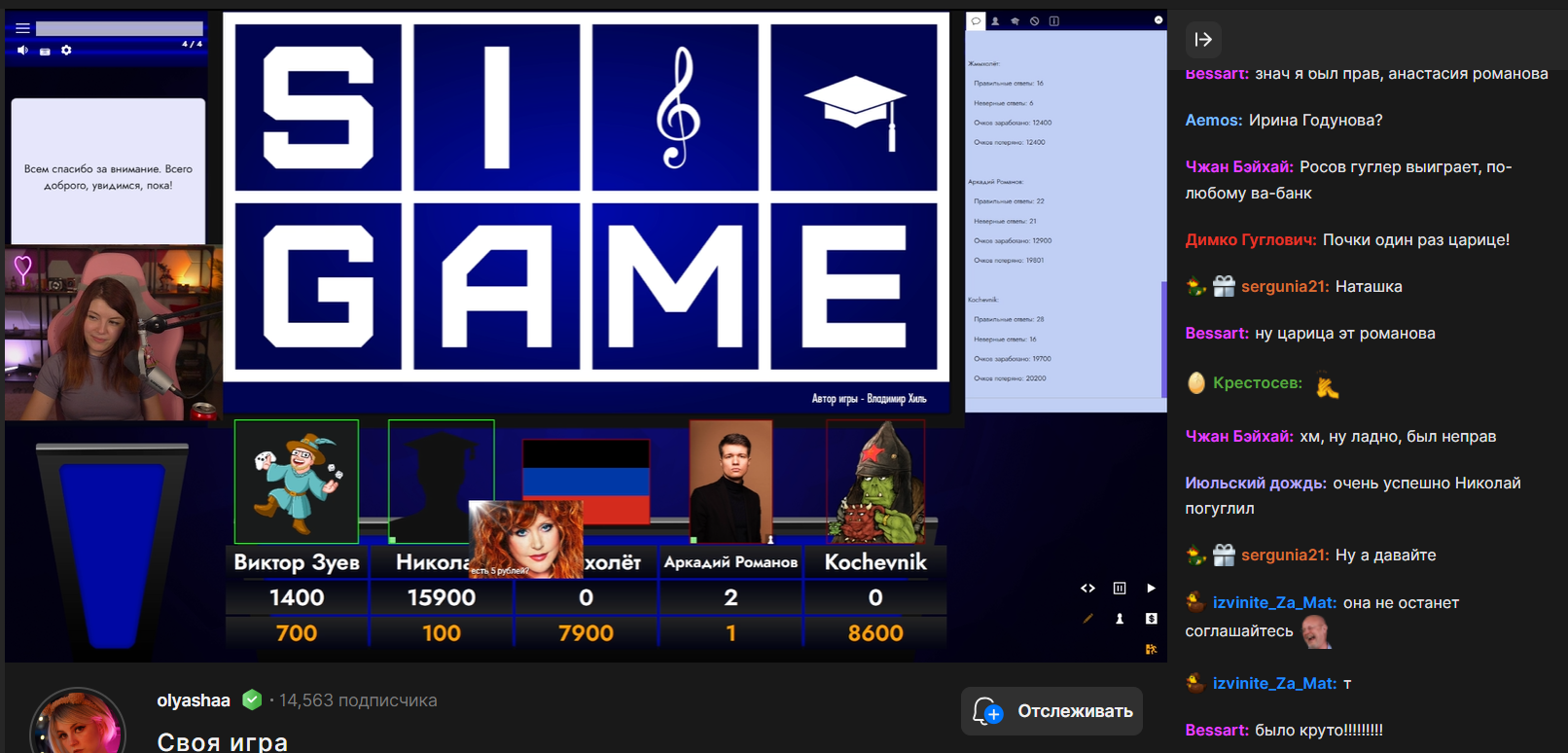The width and height of the screenshot is (1568, 753).
Task: Click the play arrow to move game forward
Action: (1152, 588)
